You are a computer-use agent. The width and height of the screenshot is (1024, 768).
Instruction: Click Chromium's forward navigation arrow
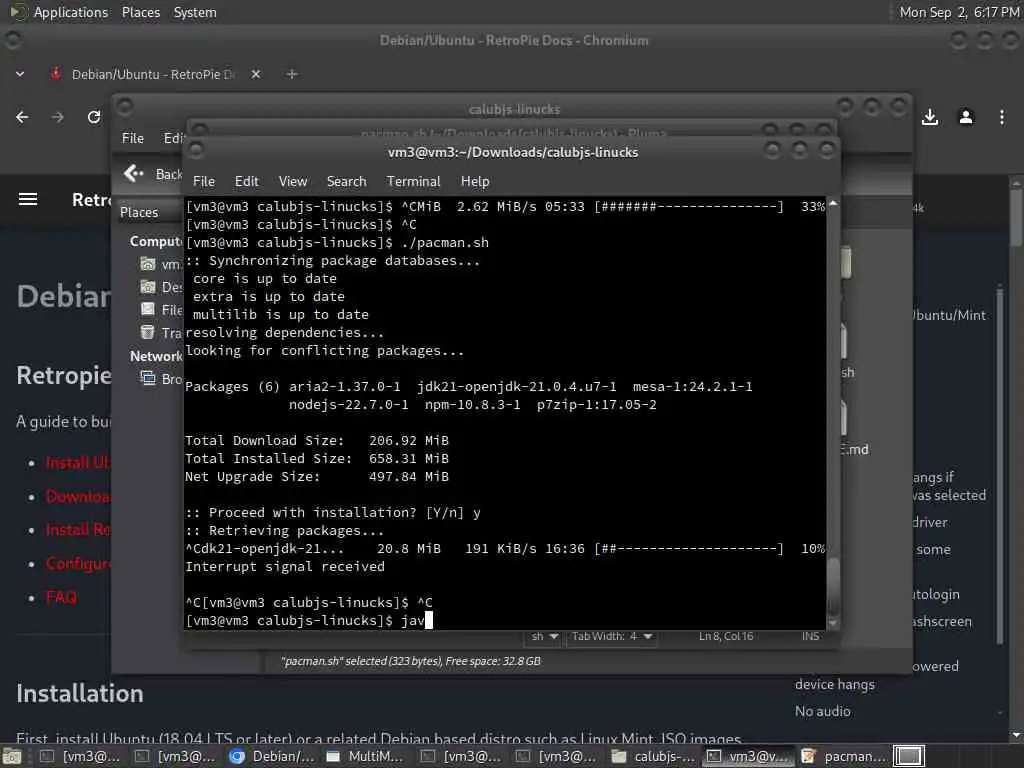point(58,117)
